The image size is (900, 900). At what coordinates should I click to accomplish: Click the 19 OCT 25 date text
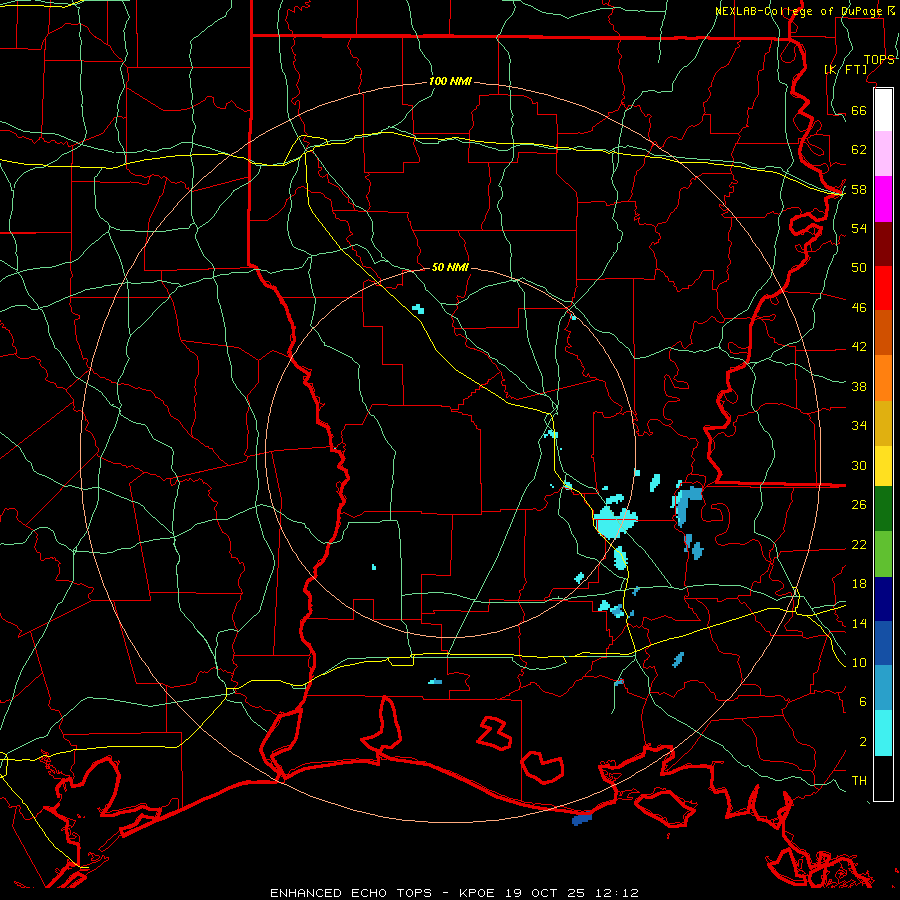[548, 893]
